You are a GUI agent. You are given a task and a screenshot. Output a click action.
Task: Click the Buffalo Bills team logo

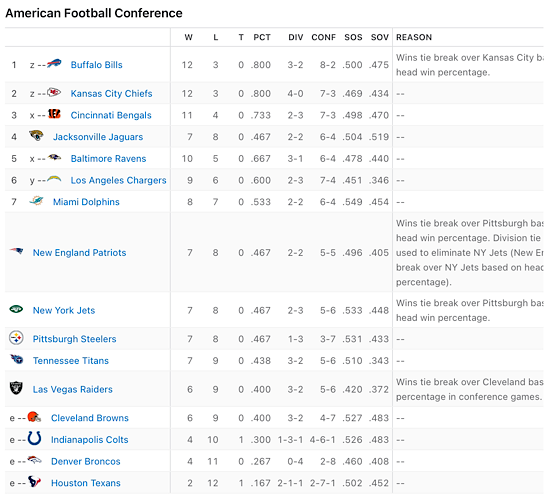[x=54, y=63]
